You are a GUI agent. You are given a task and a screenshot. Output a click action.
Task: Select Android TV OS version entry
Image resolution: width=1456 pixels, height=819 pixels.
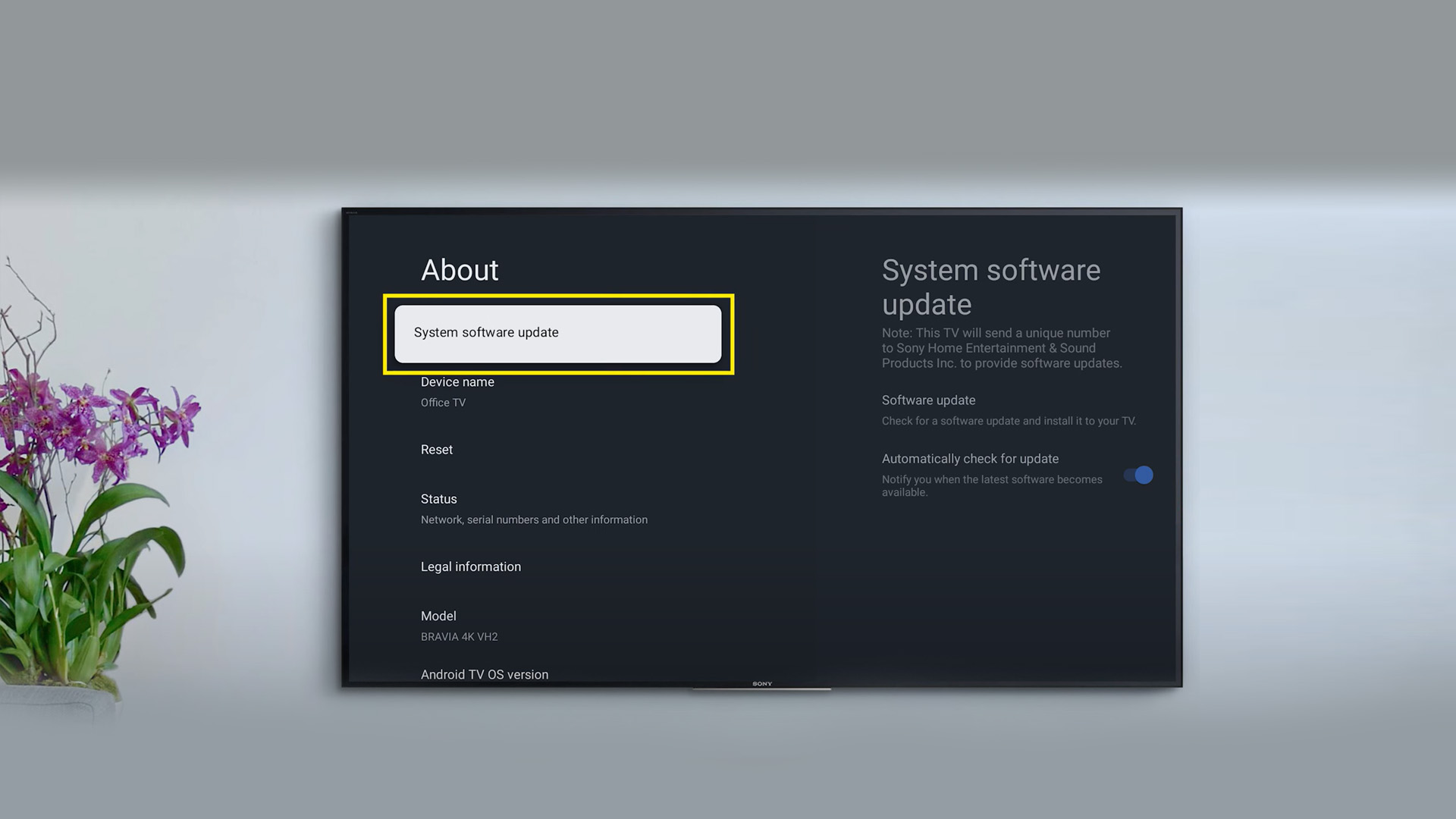tap(485, 674)
